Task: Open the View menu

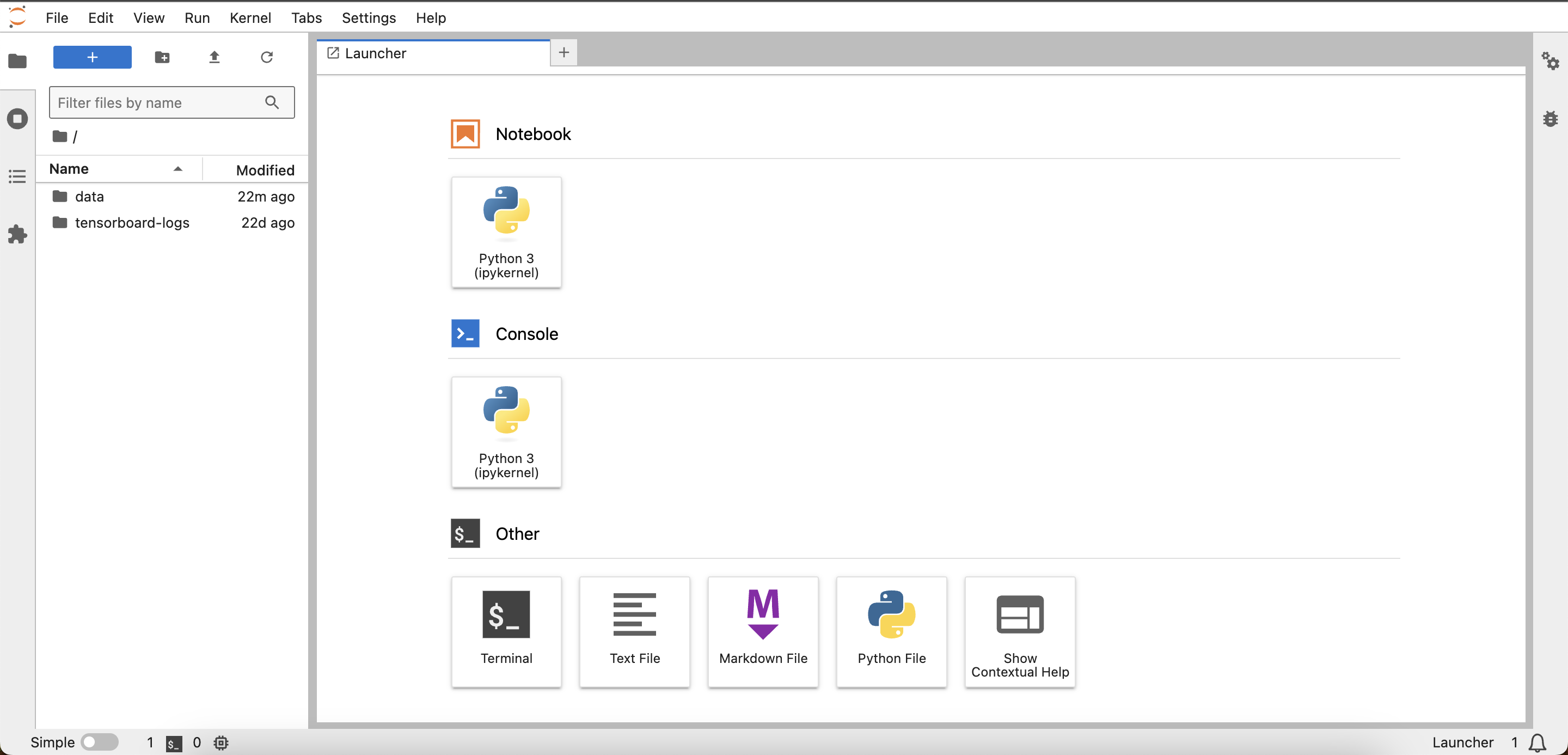Action: point(149,17)
